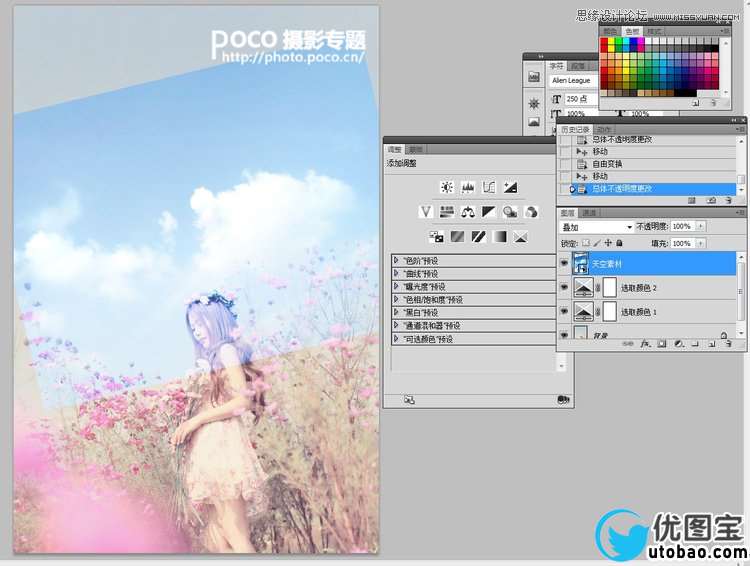Screen dimensions: 750x566
Task: Add a layer mask
Action: [662, 344]
